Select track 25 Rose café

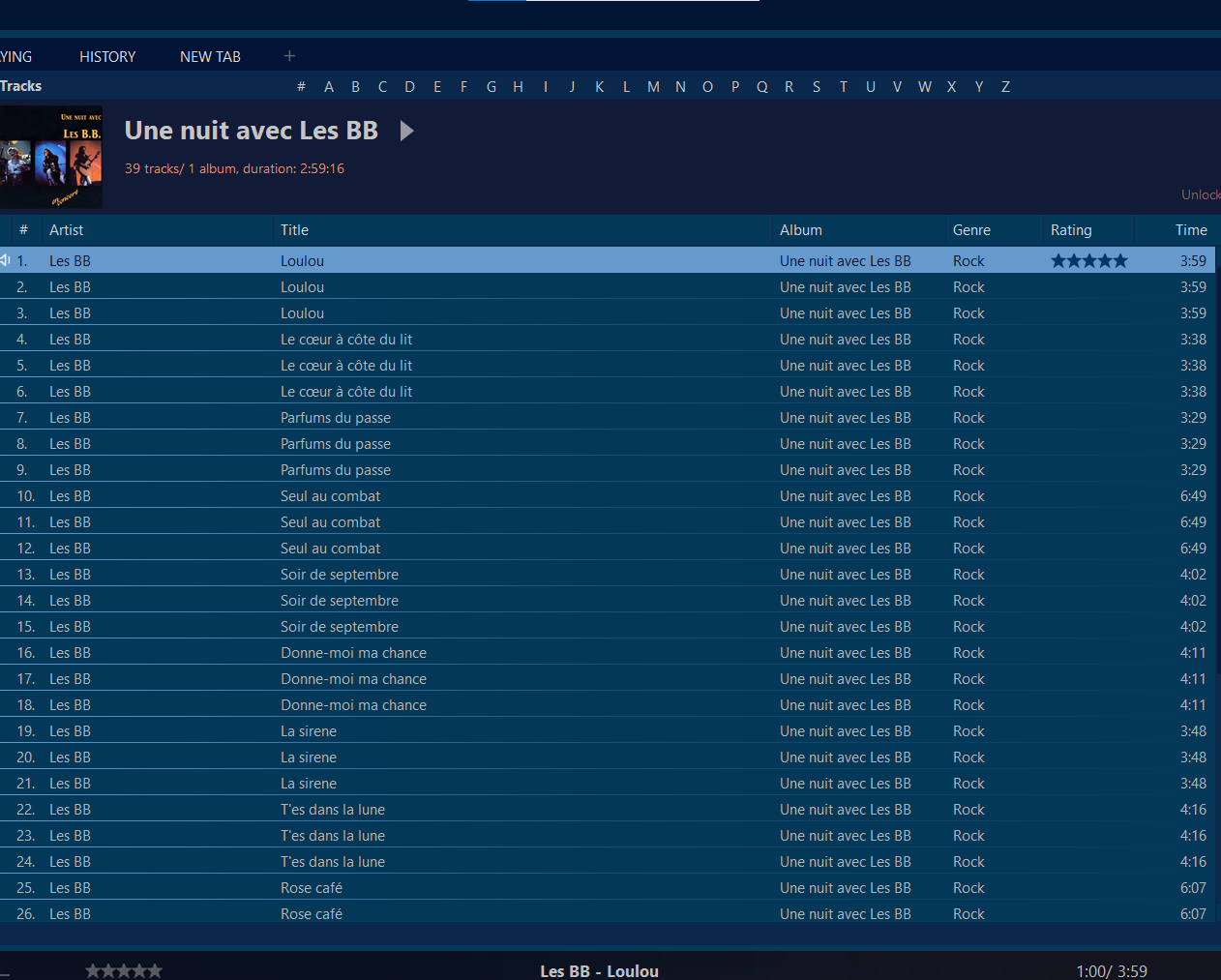(608, 888)
